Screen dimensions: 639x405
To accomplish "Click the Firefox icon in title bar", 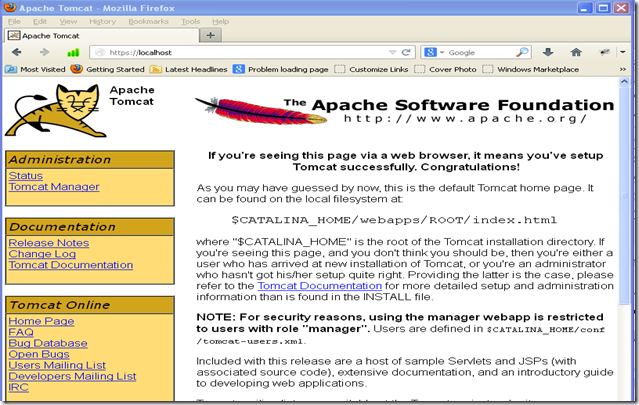I will click(10, 7).
